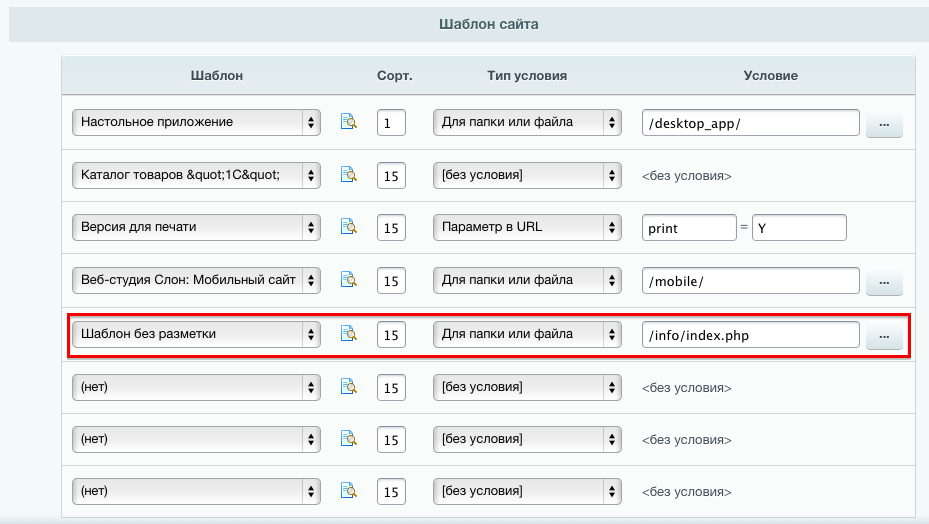Expand the Веб-студия Слон template dropdown
Image resolution: width=929 pixels, height=524 pixels.
pyautogui.click(x=197, y=281)
